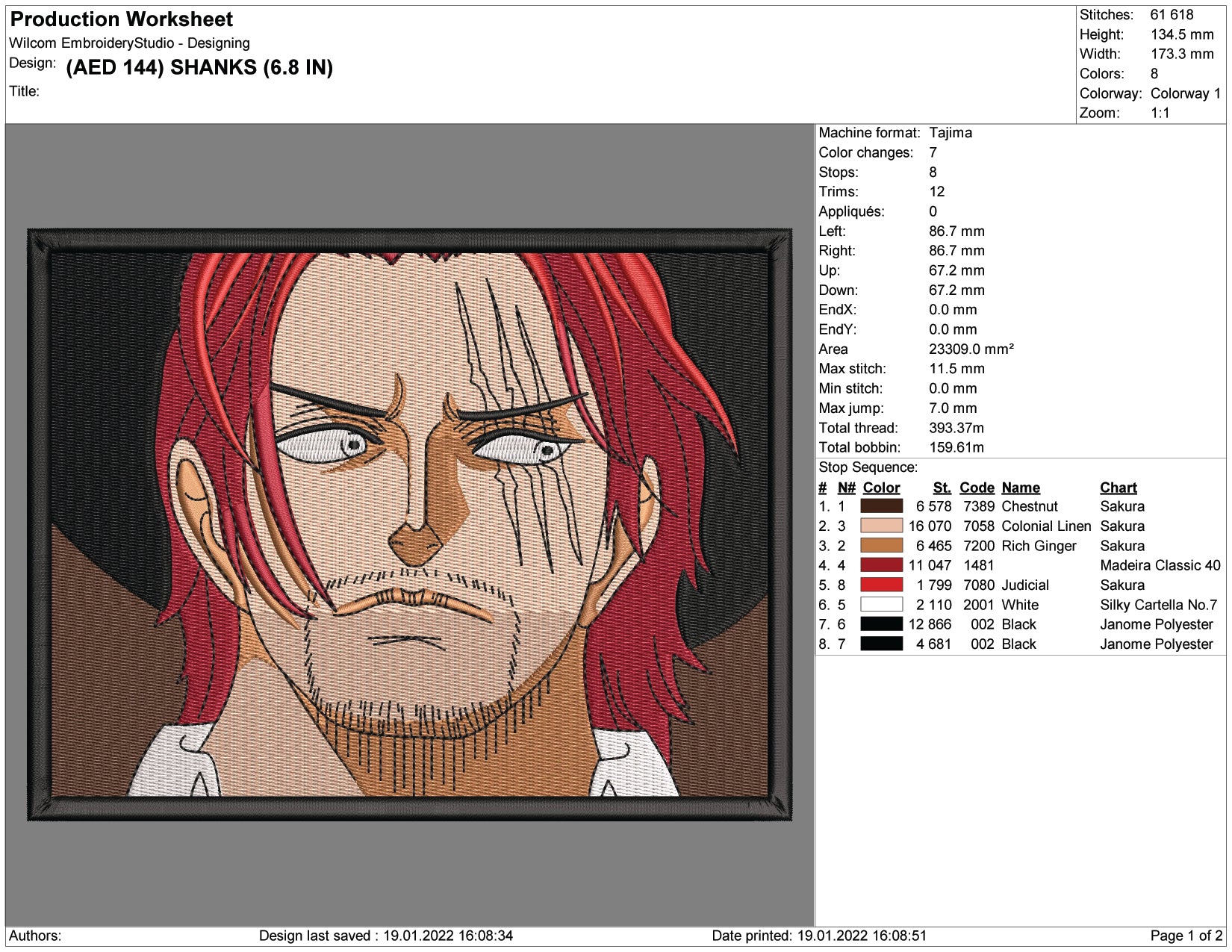Click the Max stitch value '11.5 mm'

coord(956,369)
